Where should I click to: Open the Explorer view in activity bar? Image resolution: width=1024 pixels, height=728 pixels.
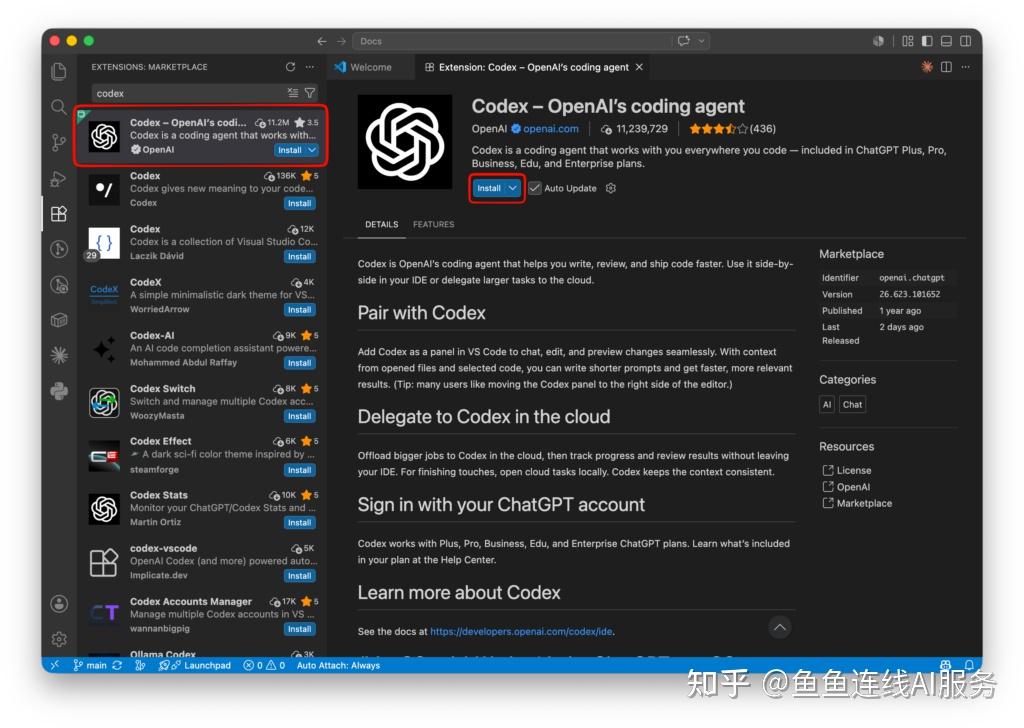pos(59,71)
